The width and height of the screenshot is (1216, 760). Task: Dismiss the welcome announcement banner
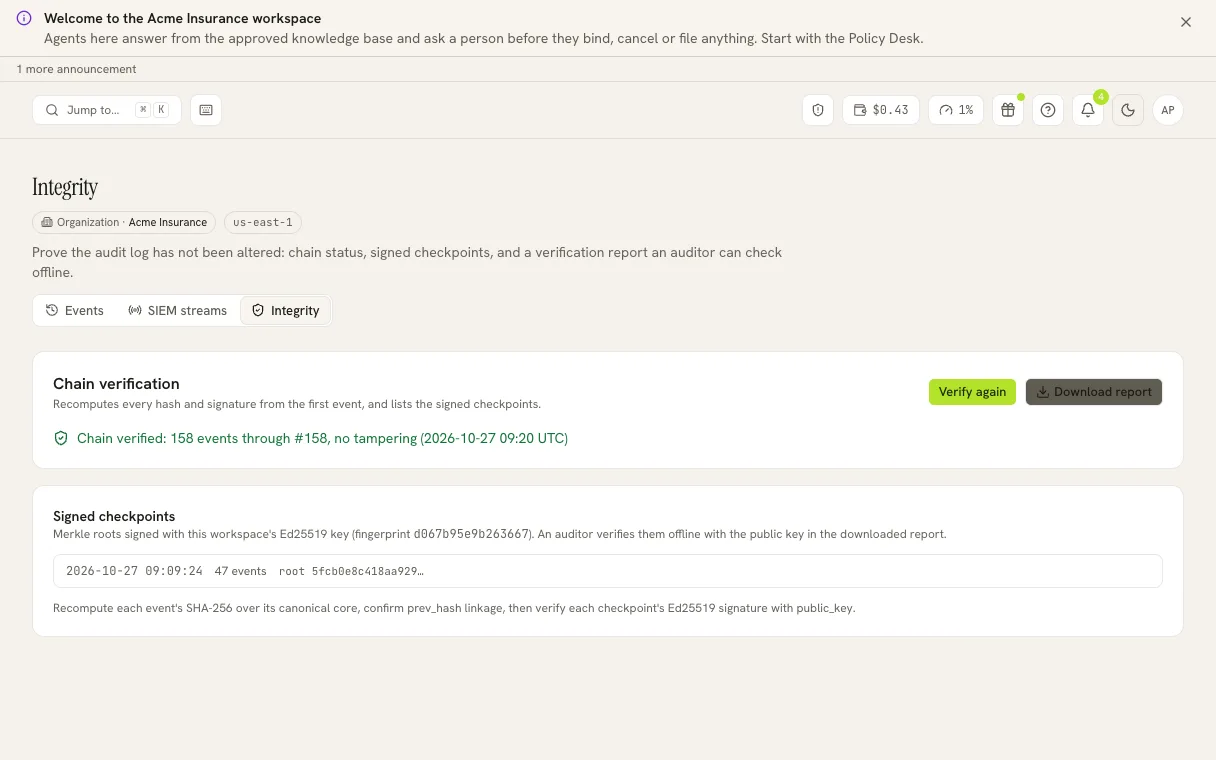1186,22
